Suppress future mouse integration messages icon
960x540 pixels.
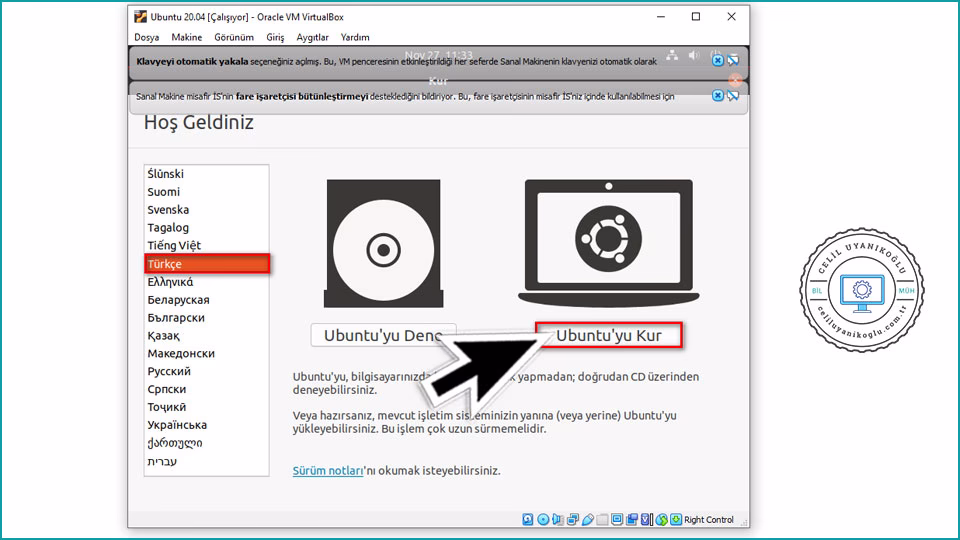pyautogui.click(x=733, y=96)
